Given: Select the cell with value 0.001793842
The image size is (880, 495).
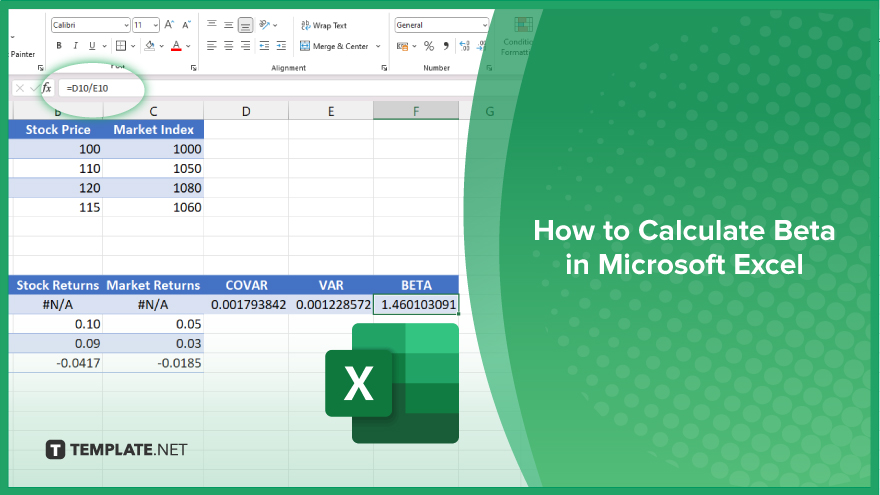Looking at the screenshot, I should tap(246, 305).
